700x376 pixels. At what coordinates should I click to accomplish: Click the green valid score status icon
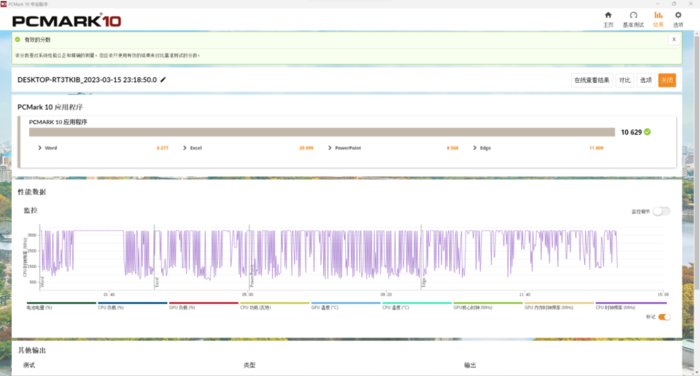click(17, 39)
